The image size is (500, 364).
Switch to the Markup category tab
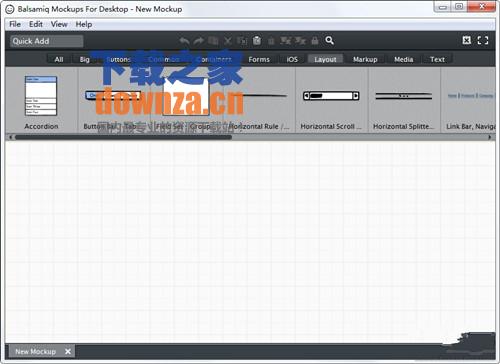365,59
